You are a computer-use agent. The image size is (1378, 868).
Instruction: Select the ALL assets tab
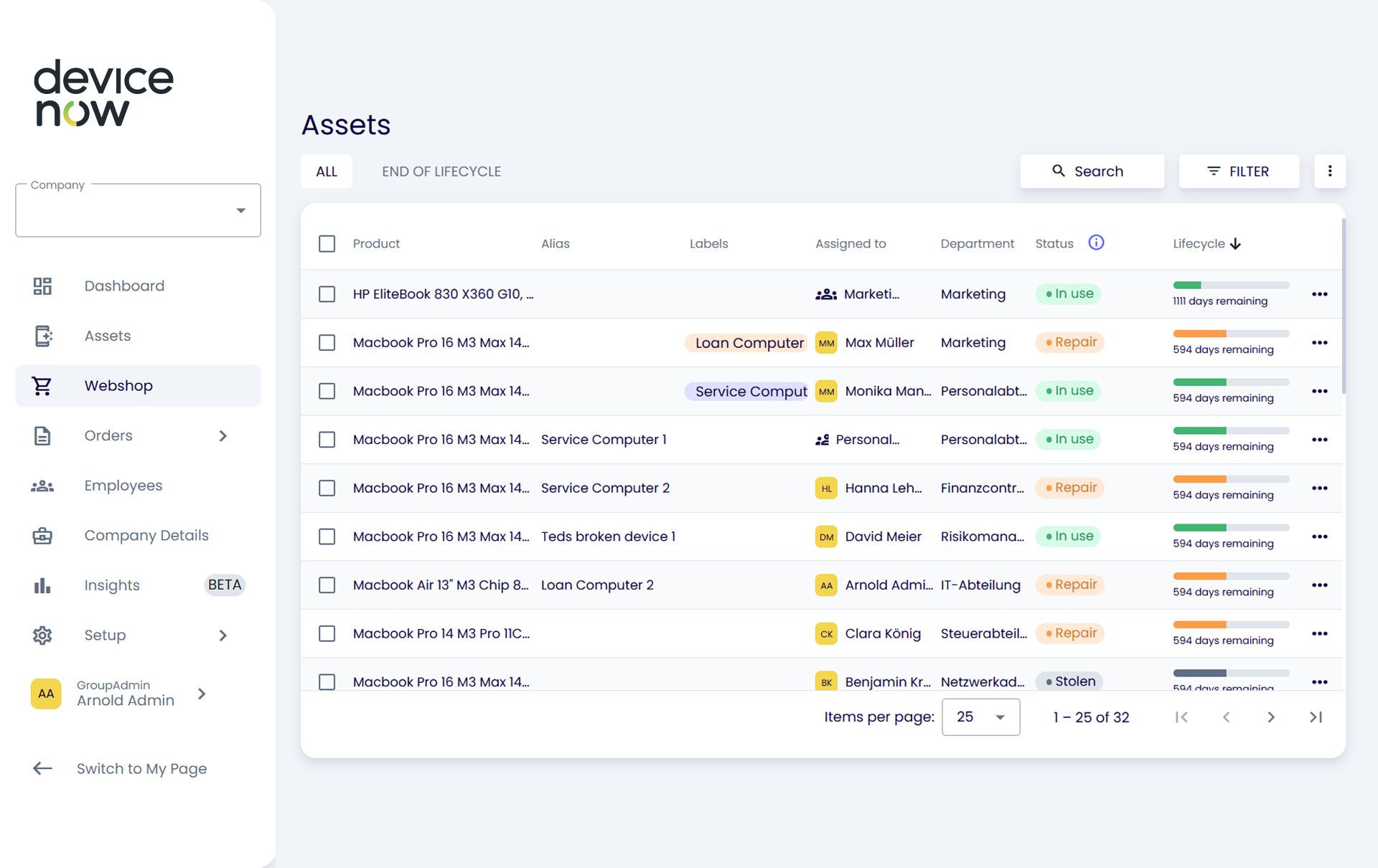327,171
